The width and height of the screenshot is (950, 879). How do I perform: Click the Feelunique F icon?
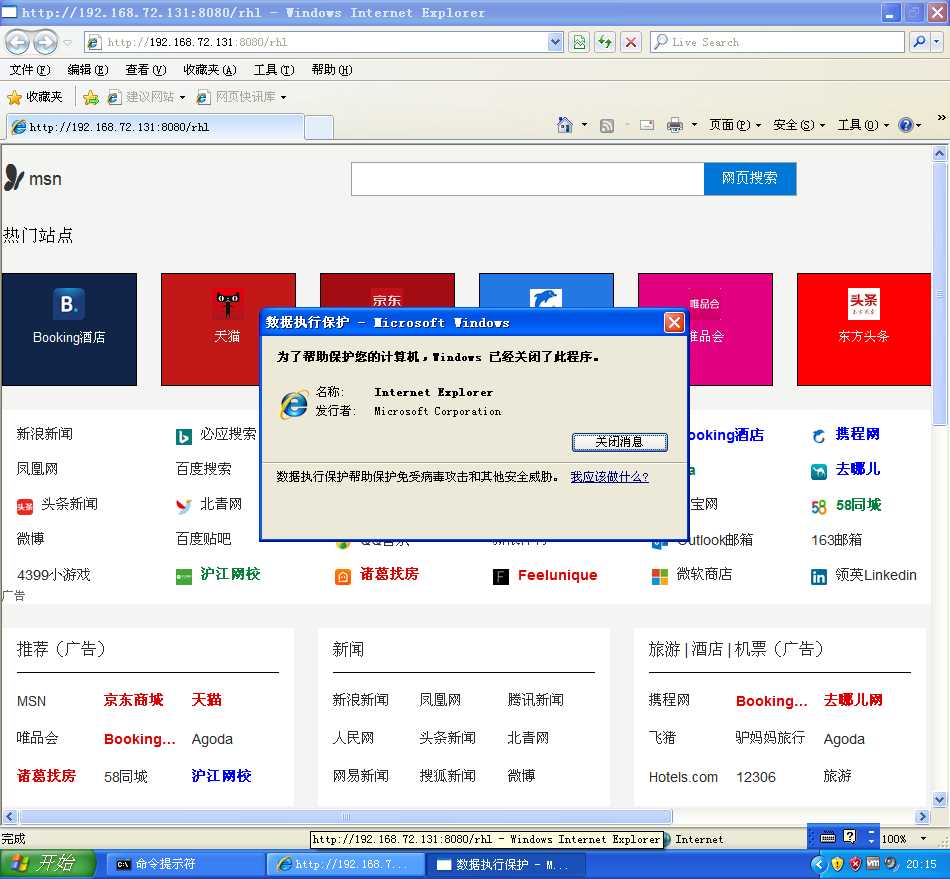point(501,577)
